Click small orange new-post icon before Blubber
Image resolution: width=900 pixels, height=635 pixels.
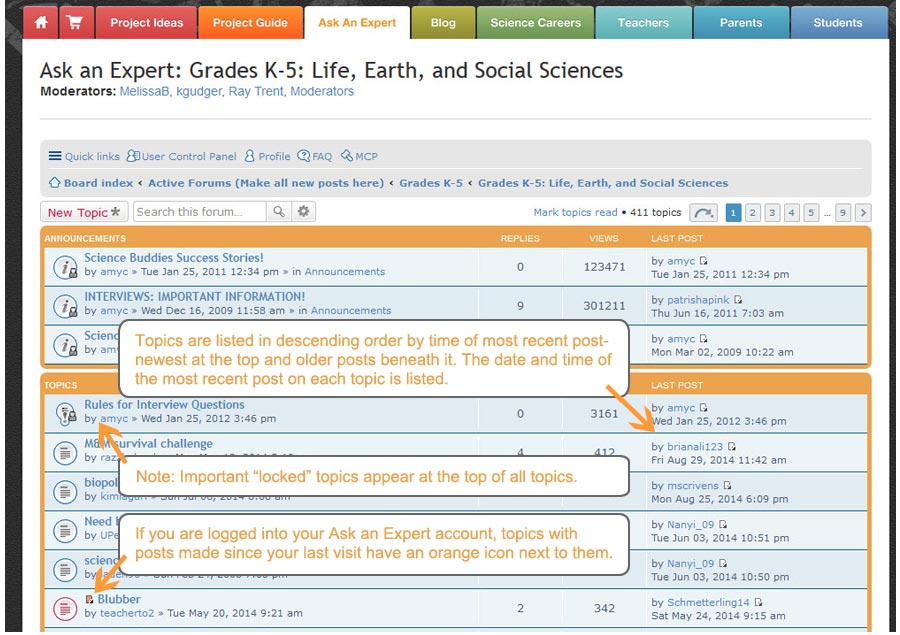click(90, 599)
